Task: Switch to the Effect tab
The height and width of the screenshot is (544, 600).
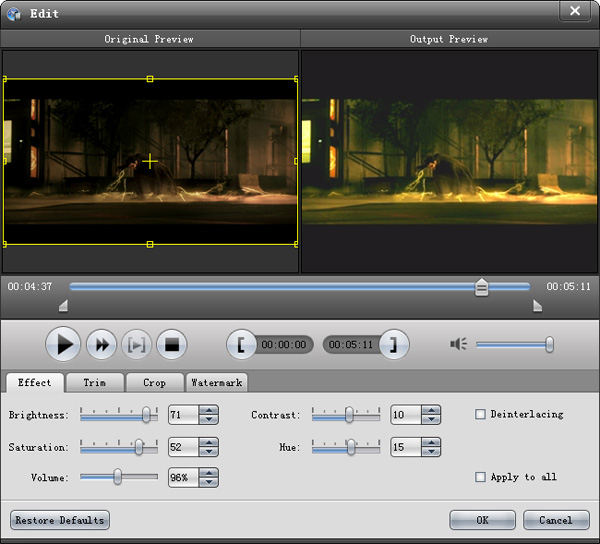Action: point(35,383)
